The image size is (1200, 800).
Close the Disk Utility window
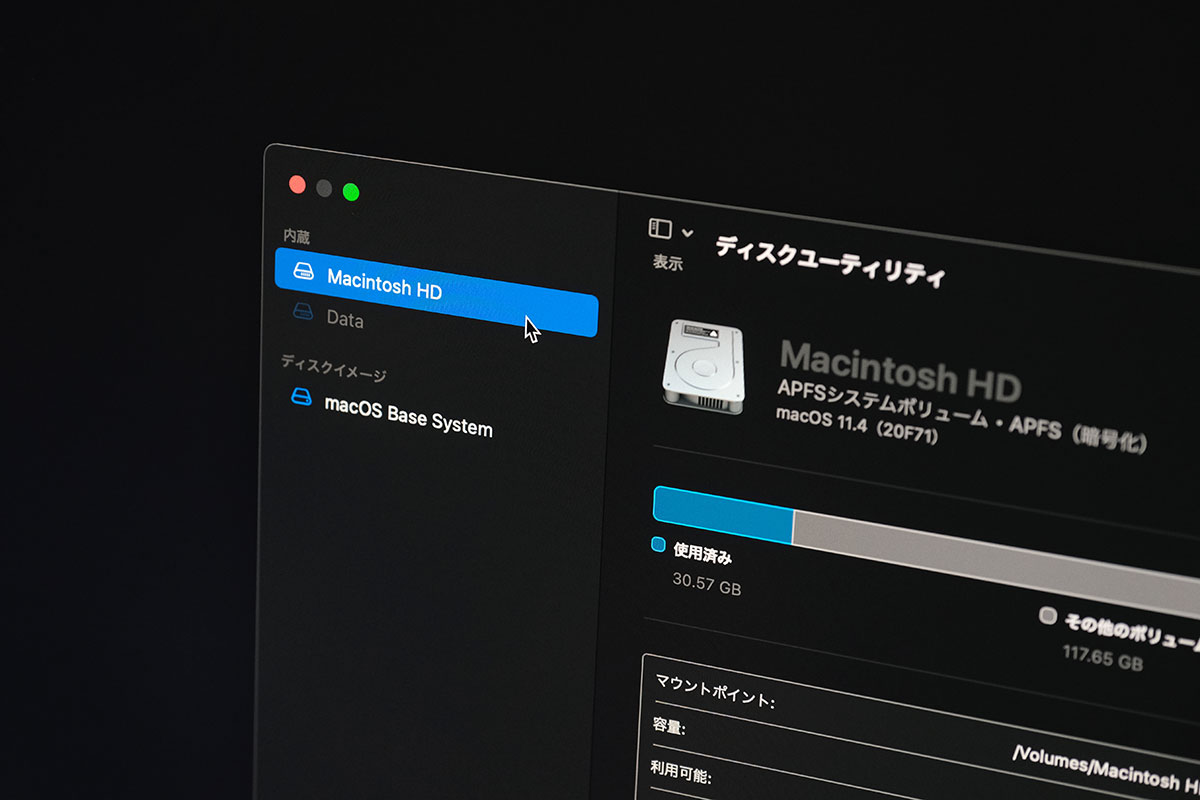click(297, 184)
